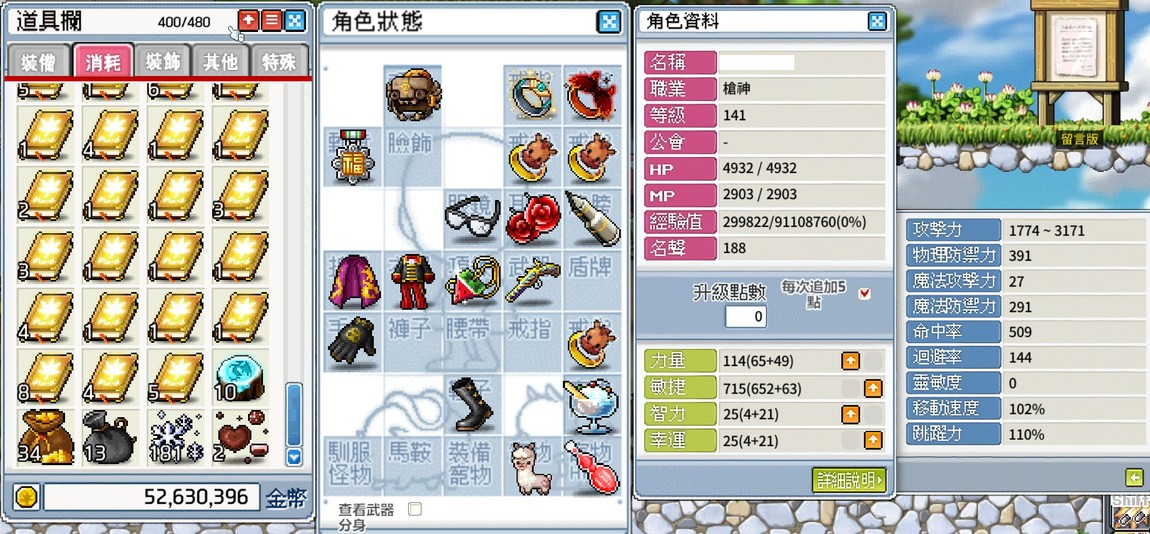The width and height of the screenshot is (1150, 534).
Task: Enable the view weapon avatar checkbox
Action: [414, 508]
